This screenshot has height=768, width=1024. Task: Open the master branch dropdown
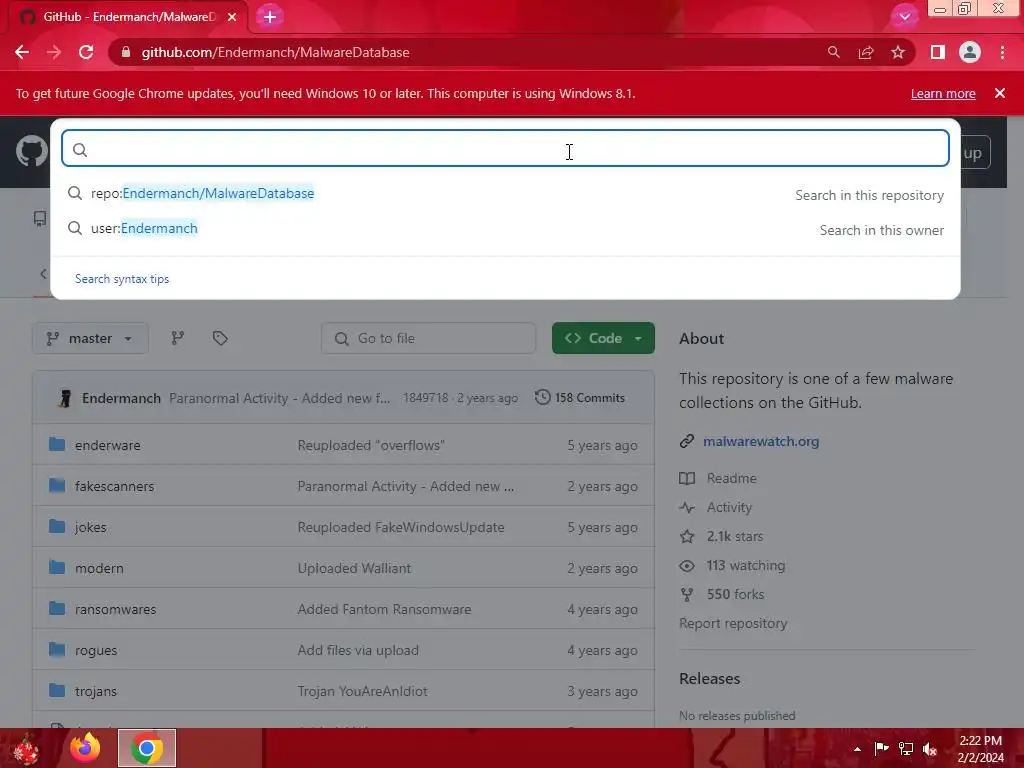click(90, 338)
